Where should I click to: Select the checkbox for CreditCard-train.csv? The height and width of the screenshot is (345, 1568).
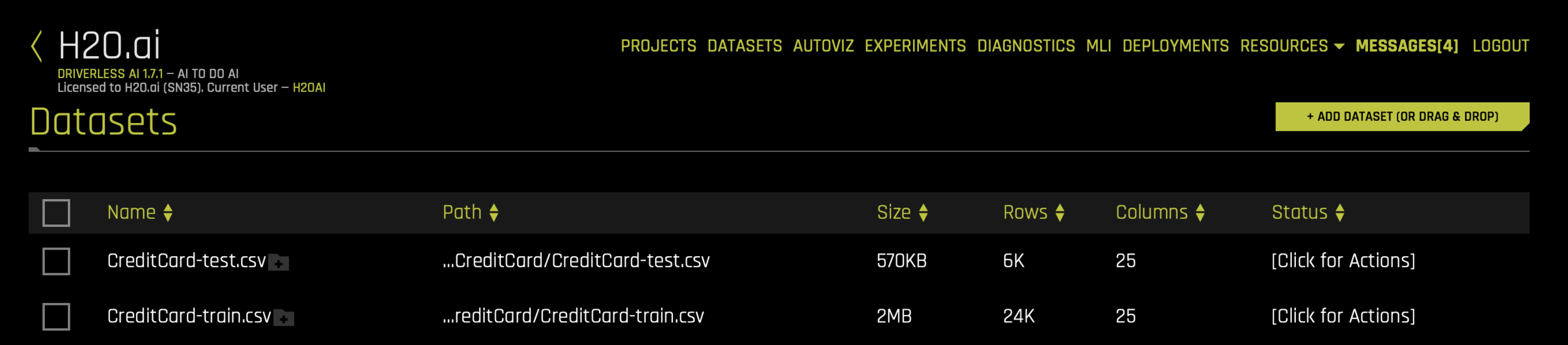[x=57, y=316]
